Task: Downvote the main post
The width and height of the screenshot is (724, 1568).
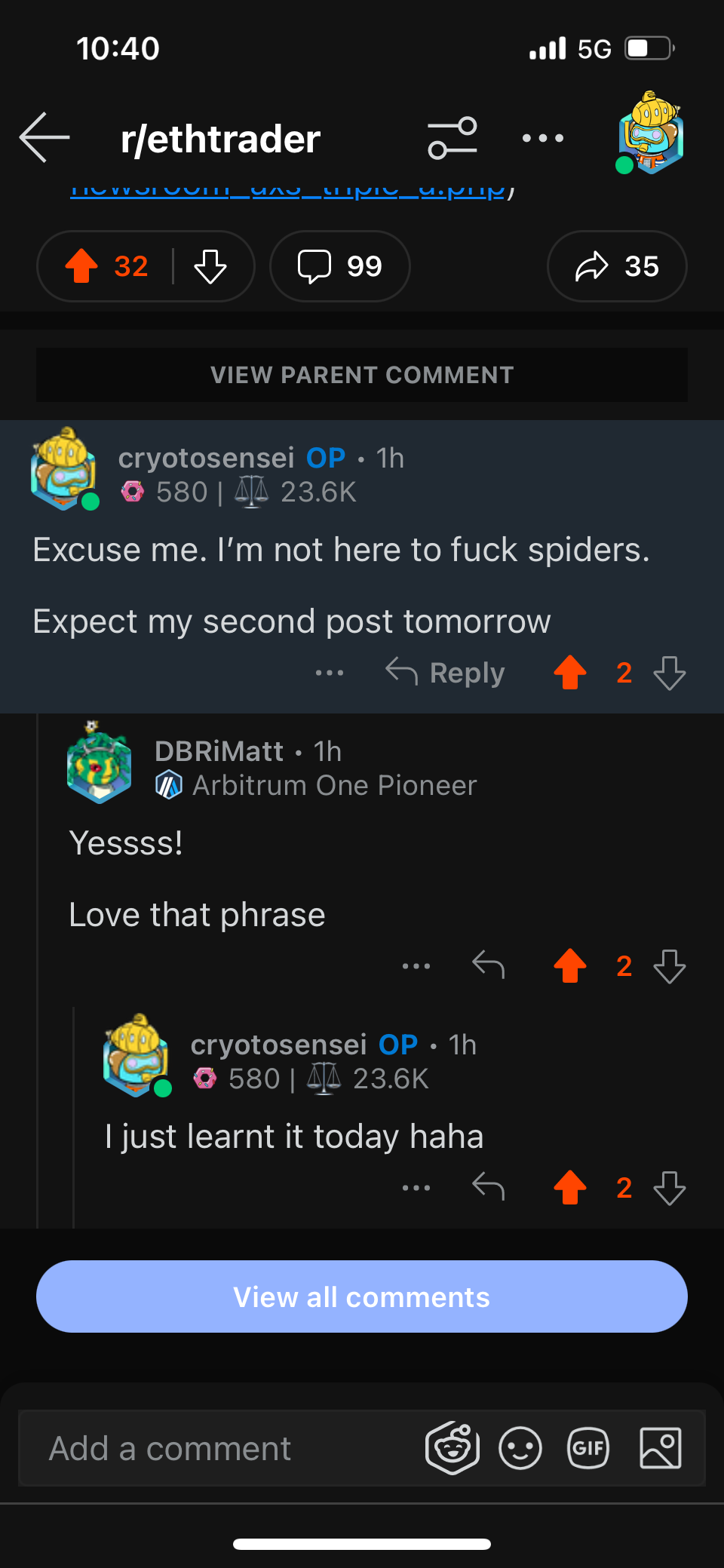Action: coord(210,266)
